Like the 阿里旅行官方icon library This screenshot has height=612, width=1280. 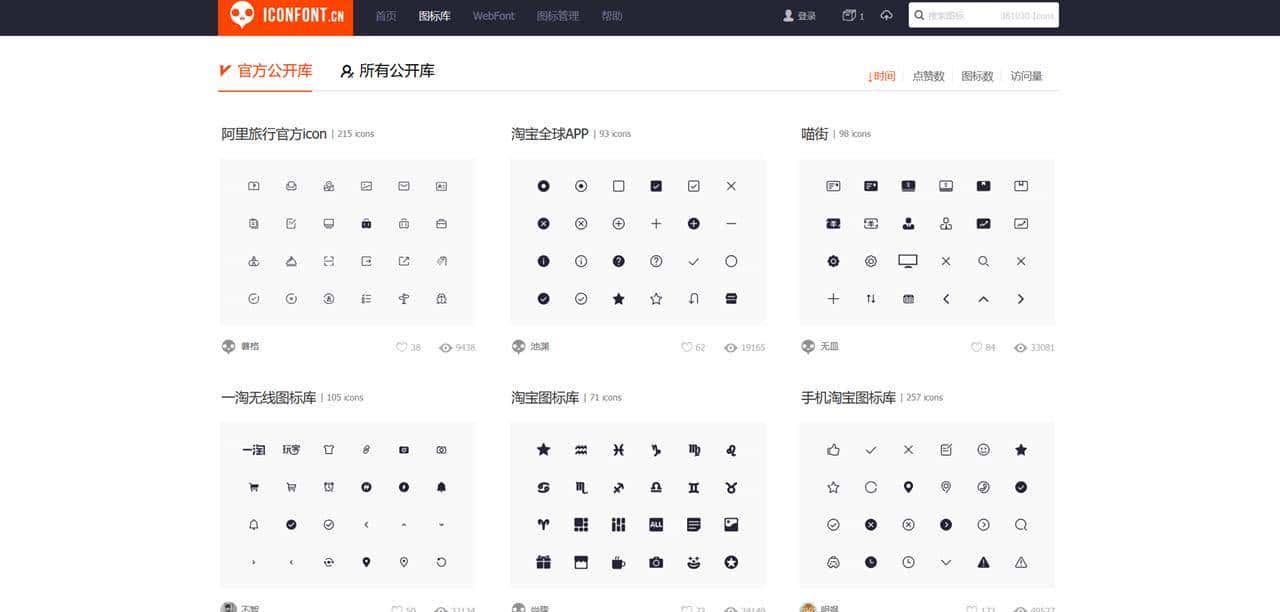(399, 347)
